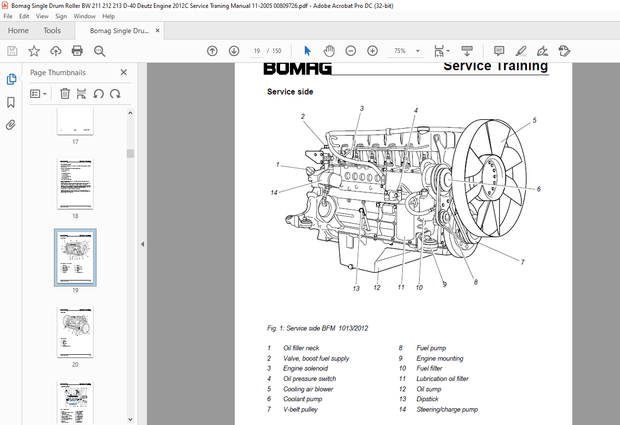Select the highlight text pen tool

(x=521, y=51)
